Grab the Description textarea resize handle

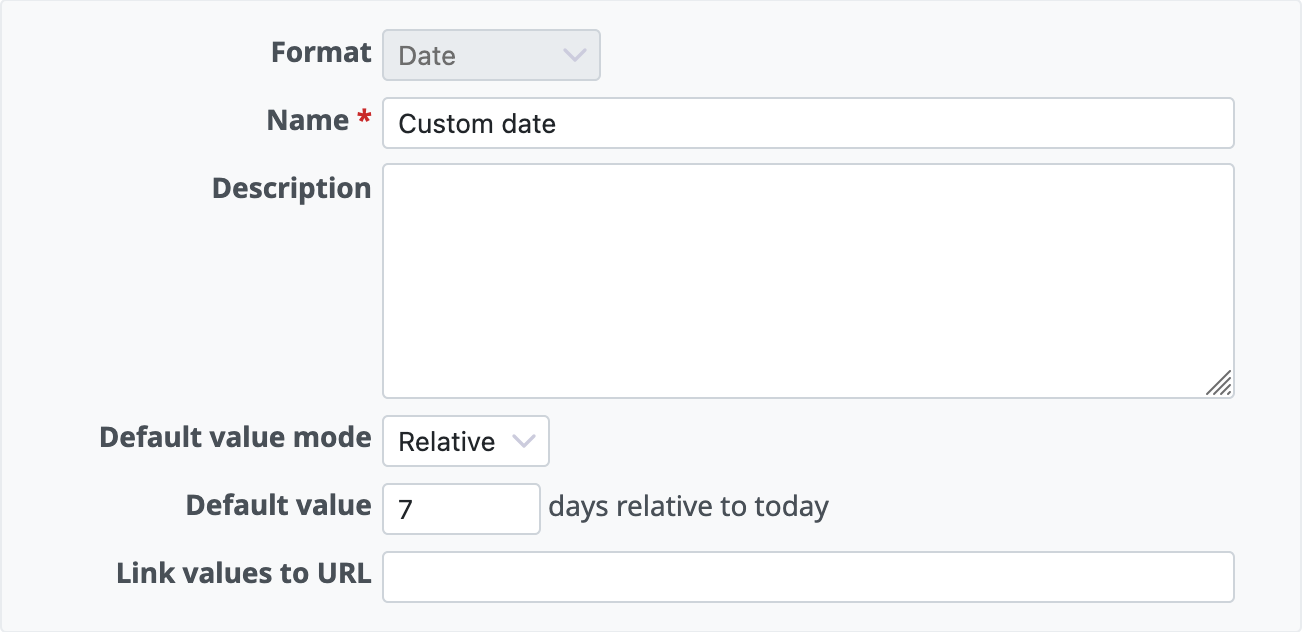tap(1219, 383)
